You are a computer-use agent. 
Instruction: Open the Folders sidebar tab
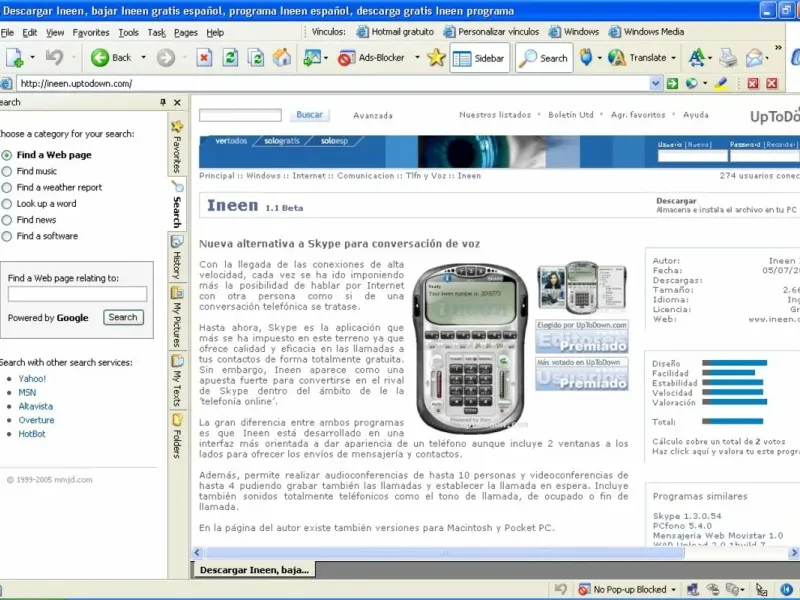click(177, 436)
